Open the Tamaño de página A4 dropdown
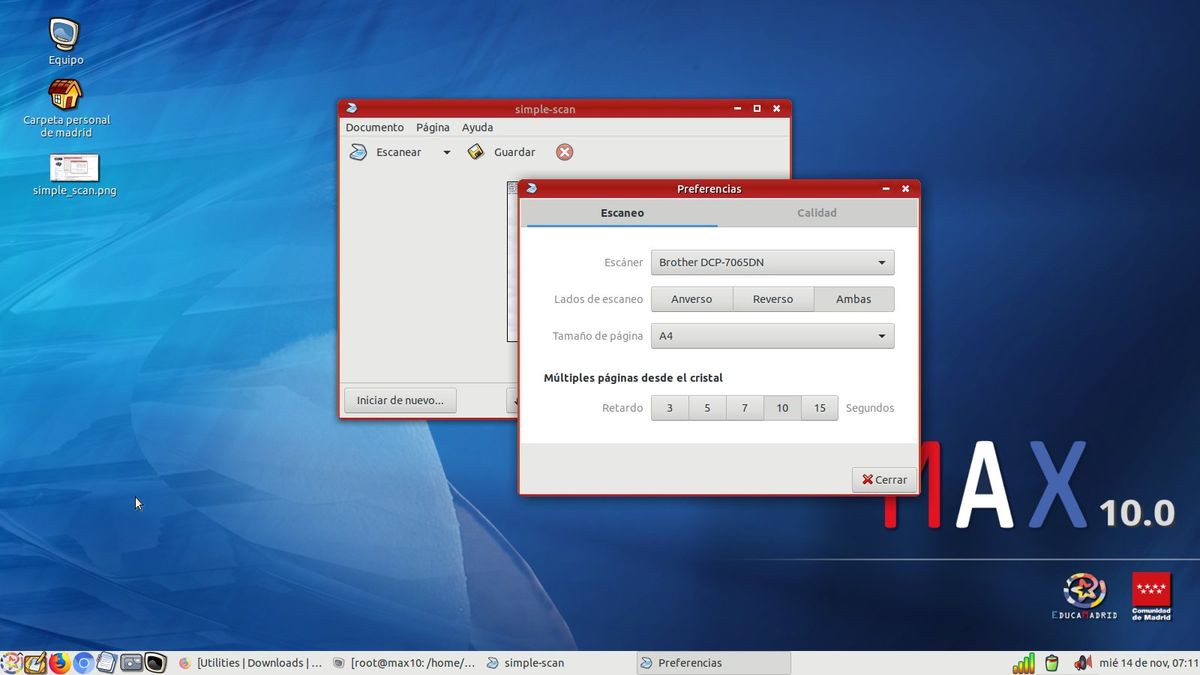1200x675 pixels. pos(773,336)
